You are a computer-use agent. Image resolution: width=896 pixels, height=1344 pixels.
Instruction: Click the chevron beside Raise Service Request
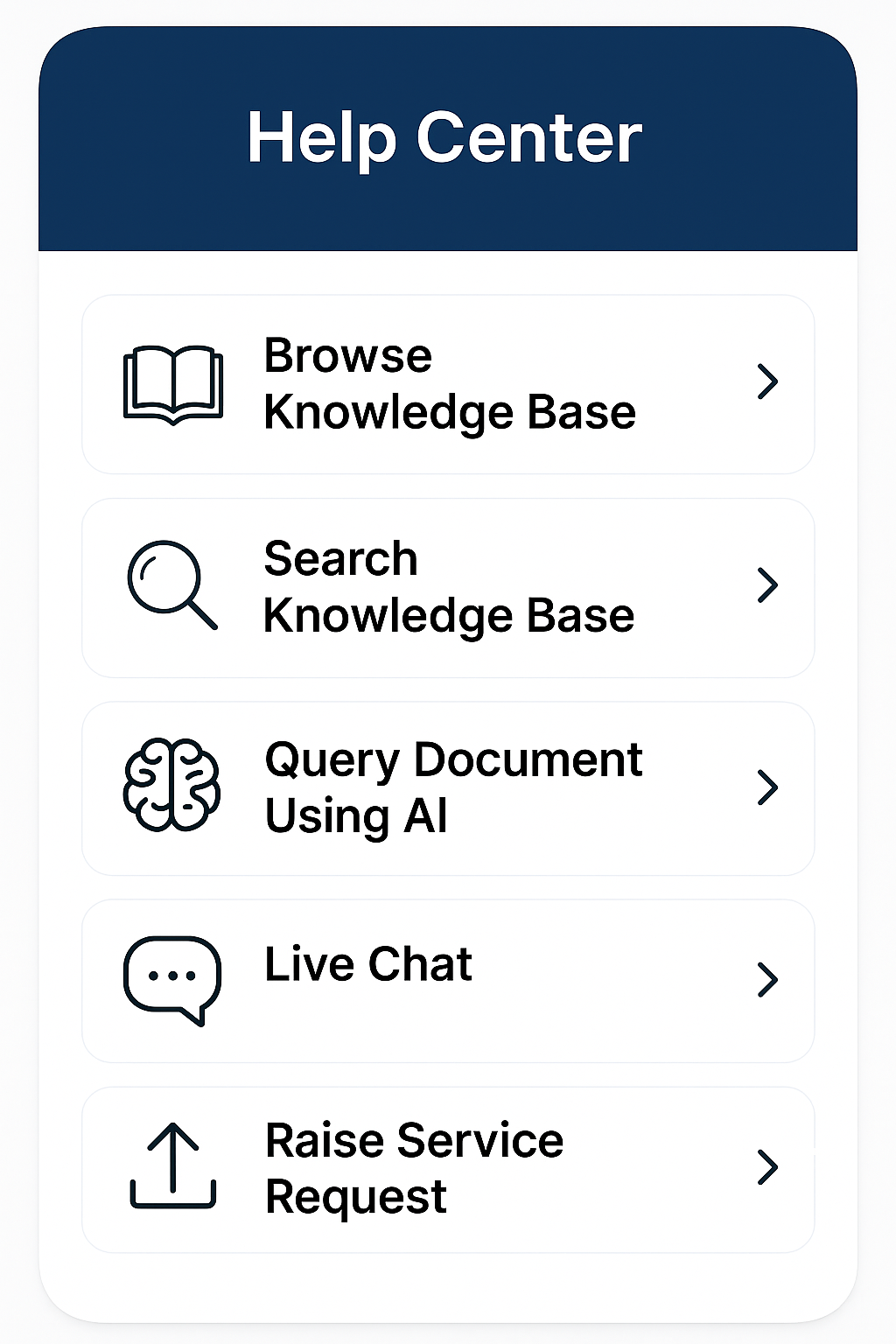pos(767,1166)
